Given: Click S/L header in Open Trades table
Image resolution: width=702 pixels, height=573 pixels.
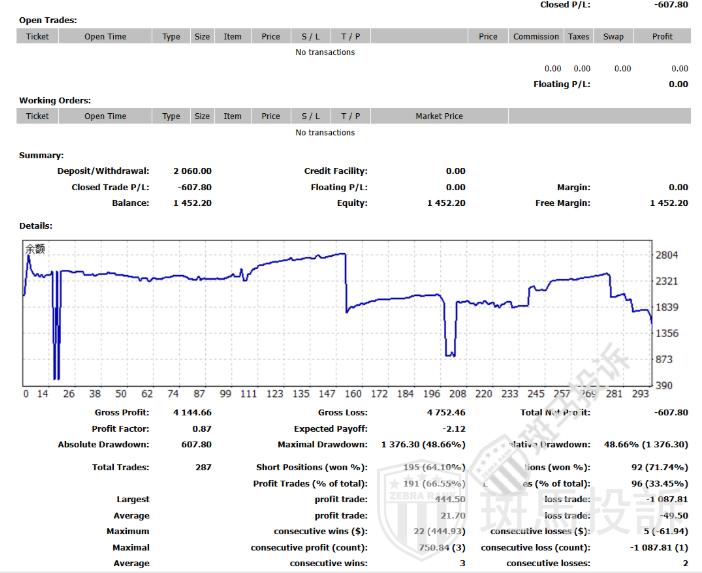Looking at the screenshot, I should coord(311,36).
